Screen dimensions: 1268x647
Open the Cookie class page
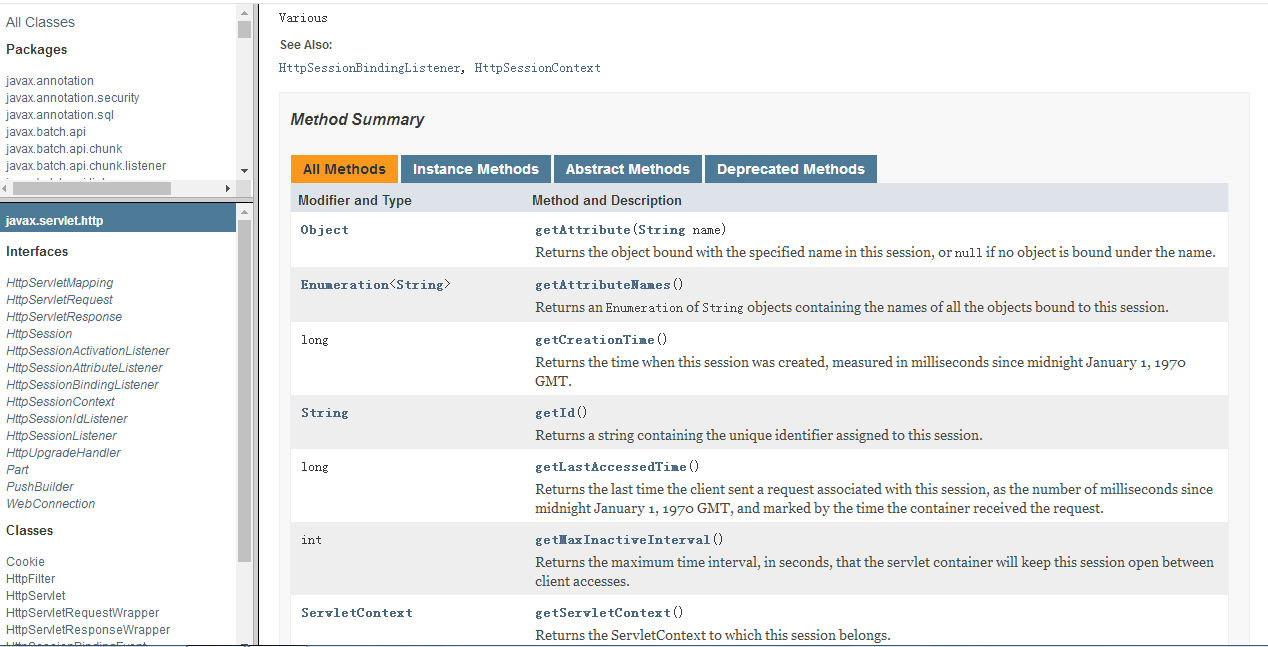click(25, 562)
